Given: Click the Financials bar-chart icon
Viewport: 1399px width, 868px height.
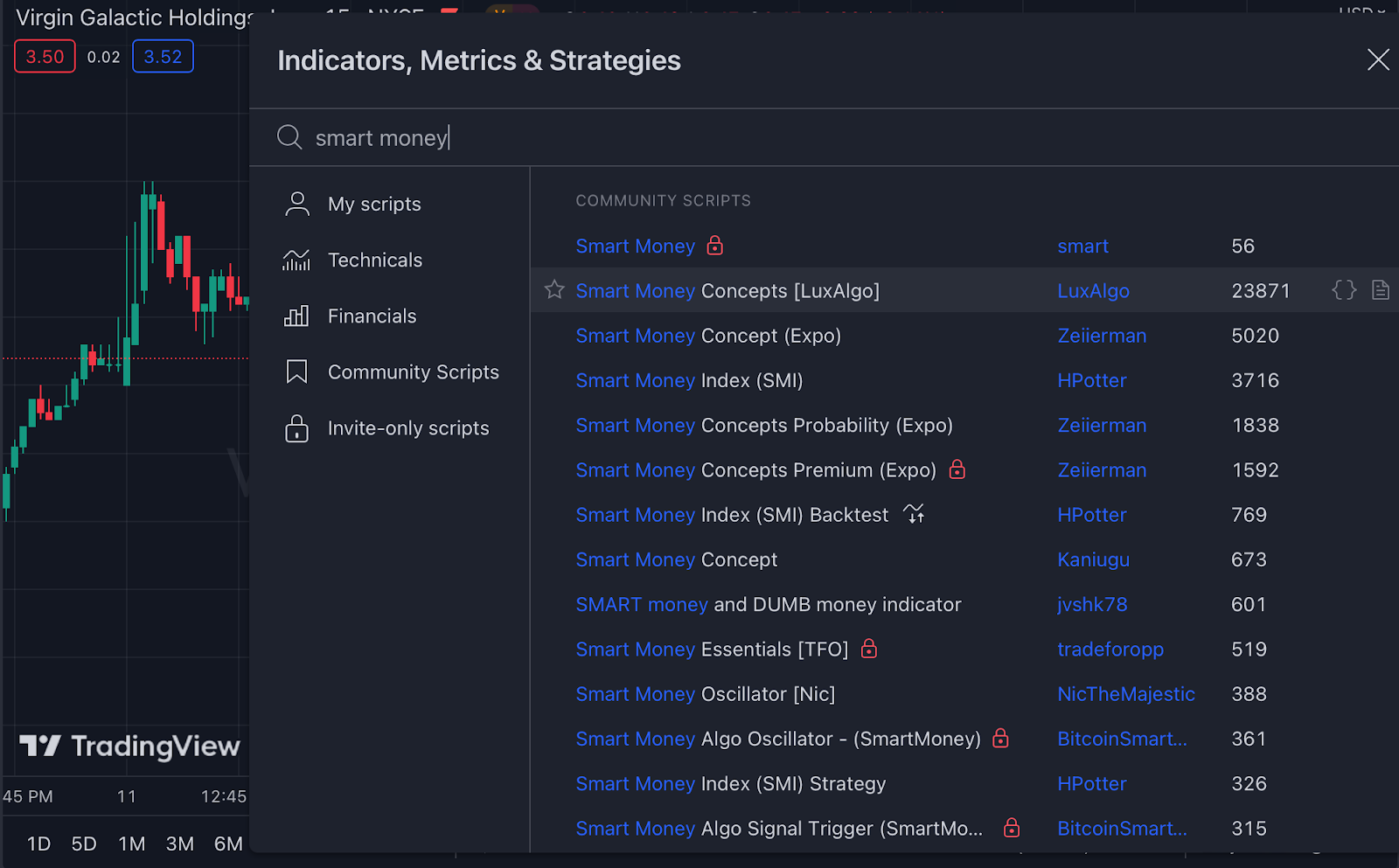Looking at the screenshot, I should (x=297, y=316).
